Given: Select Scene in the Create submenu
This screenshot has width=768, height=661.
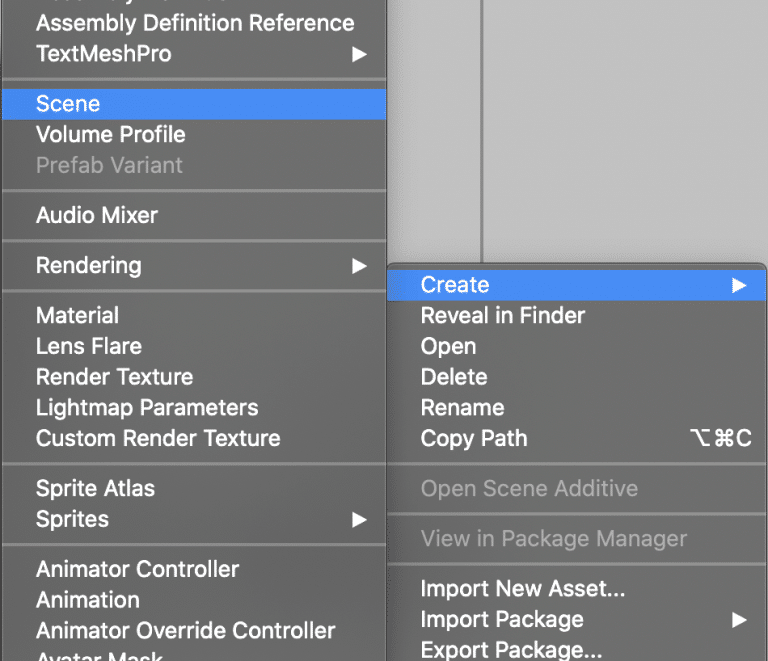Looking at the screenshot, I should point(194,104).
